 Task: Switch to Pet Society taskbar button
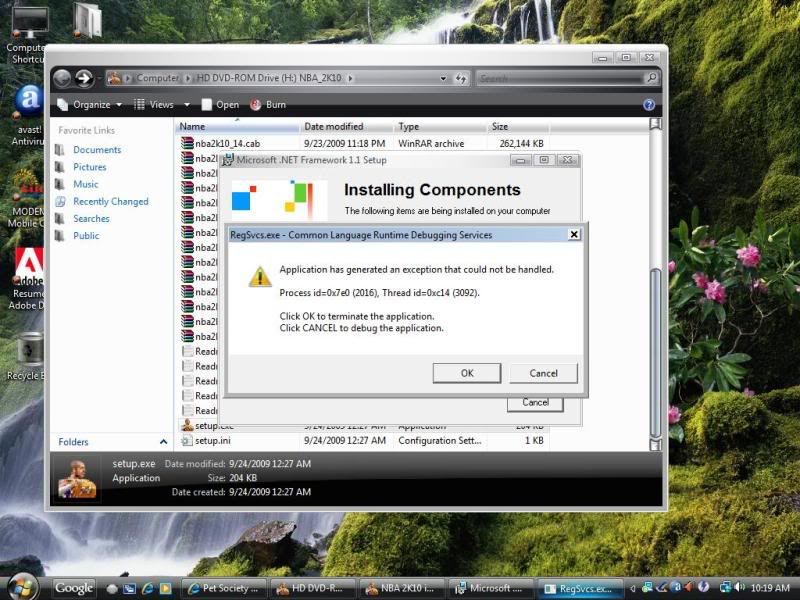click(224, 588)
